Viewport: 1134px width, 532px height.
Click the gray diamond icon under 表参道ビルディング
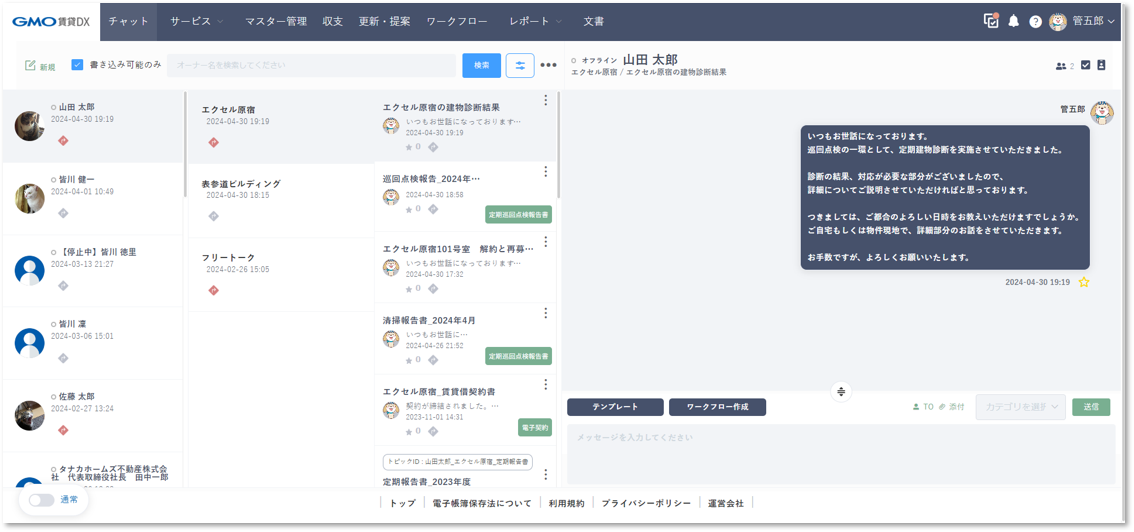[x=213, y=216]
